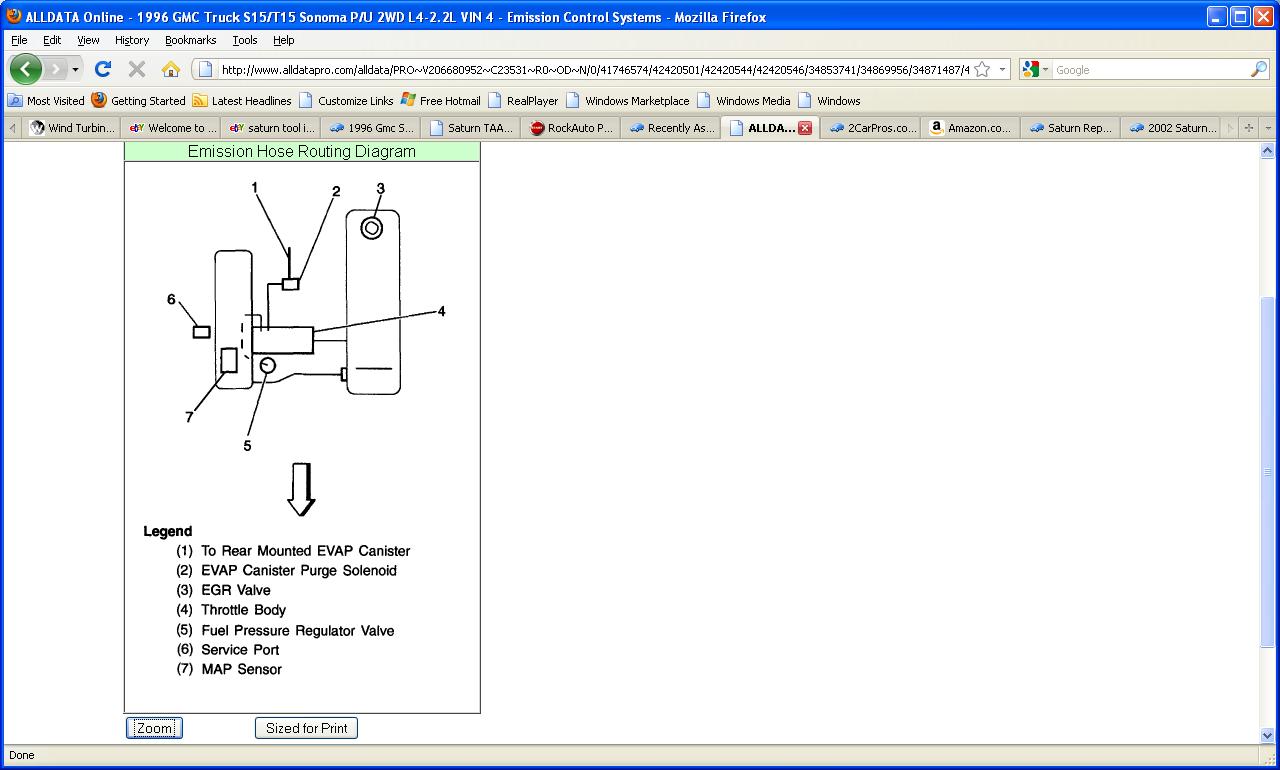Open the back history dropdown arrow
1280x770 pixels.
[75, 69]
